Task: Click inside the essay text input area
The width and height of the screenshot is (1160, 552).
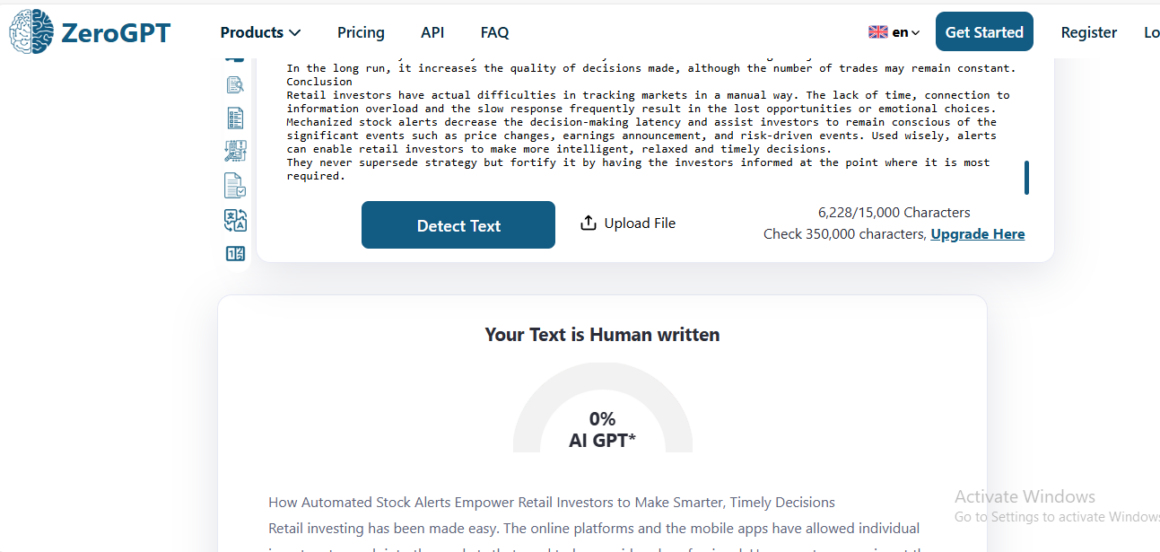Action: [x=640, y=120]
